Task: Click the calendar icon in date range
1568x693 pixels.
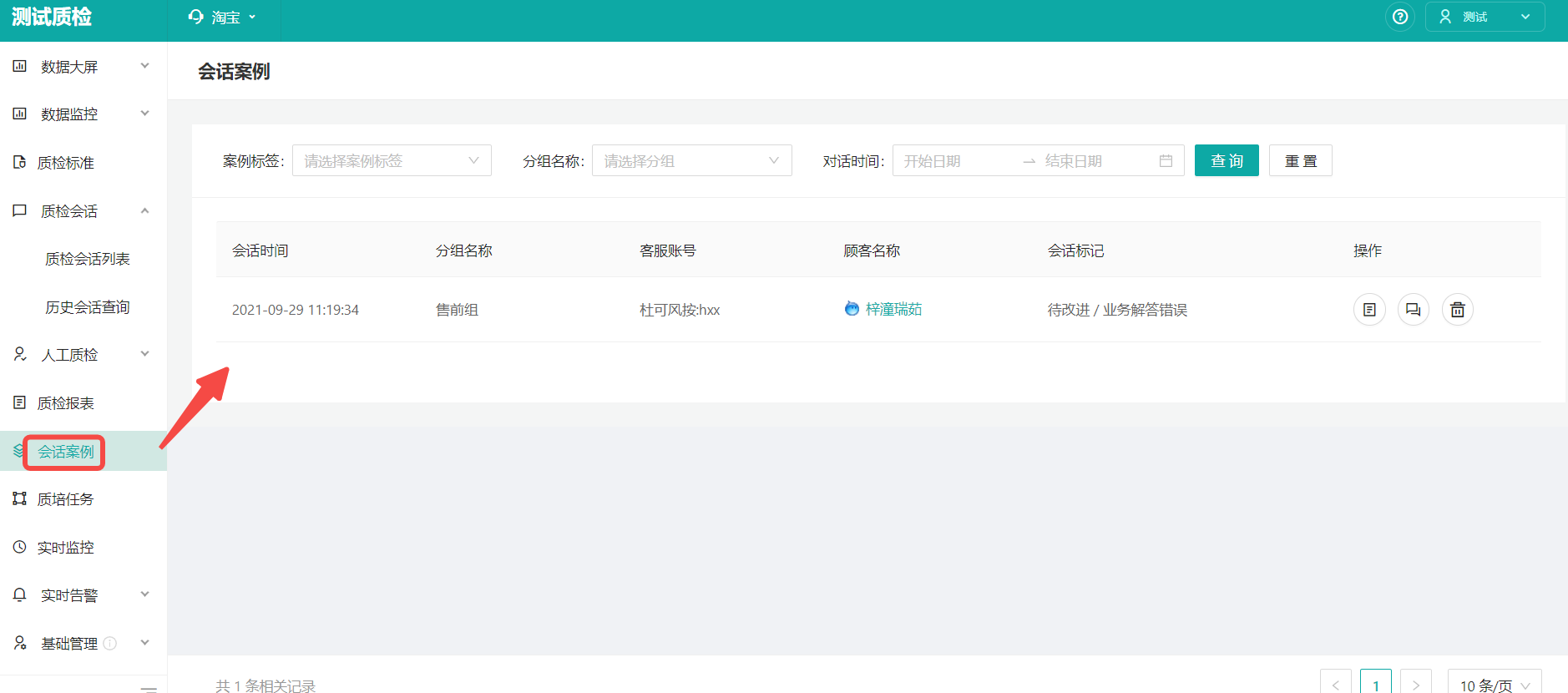Action: tap(1166, 160)
